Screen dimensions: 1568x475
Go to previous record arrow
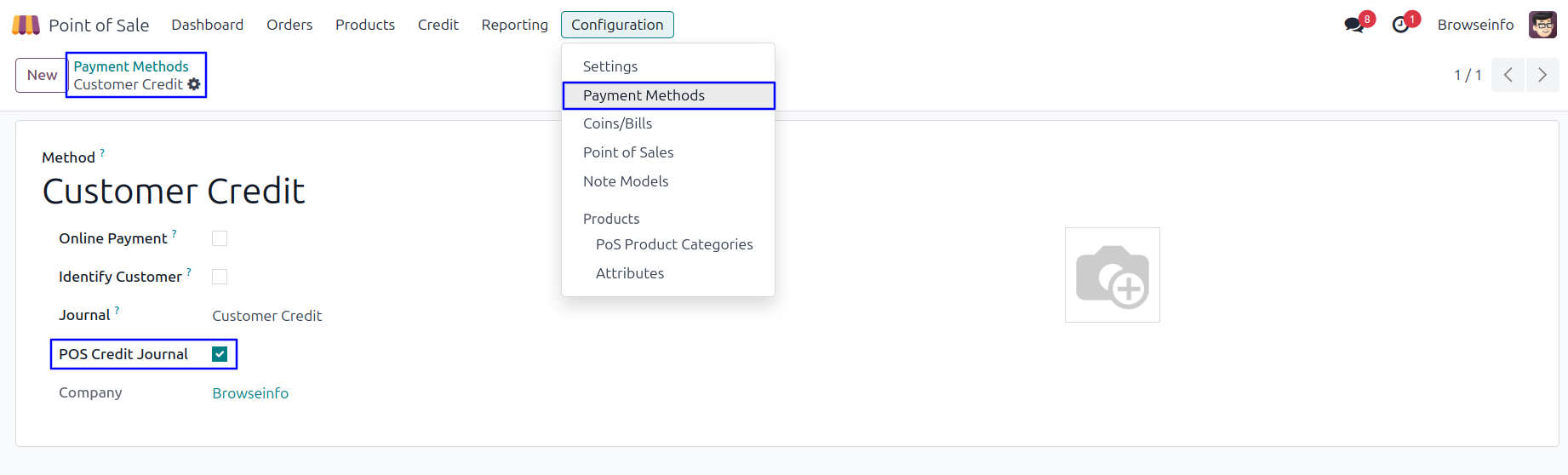1508,75
